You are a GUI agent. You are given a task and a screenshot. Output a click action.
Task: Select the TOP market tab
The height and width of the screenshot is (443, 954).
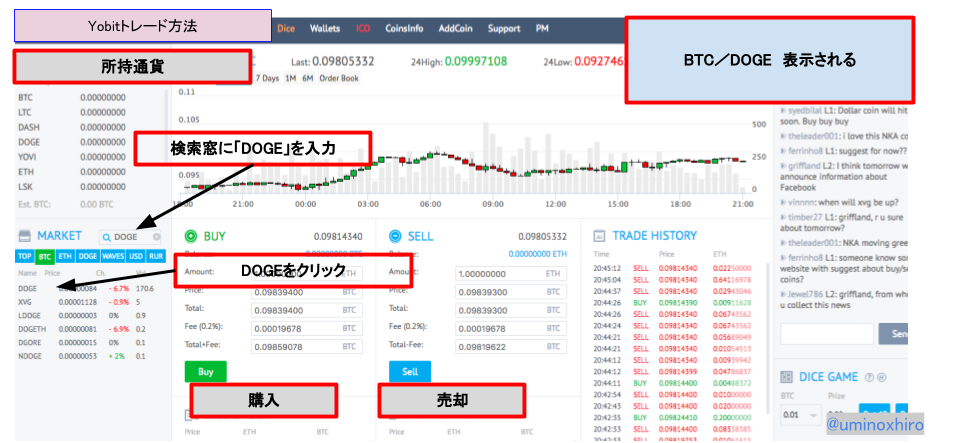click(x=25, y=256)
